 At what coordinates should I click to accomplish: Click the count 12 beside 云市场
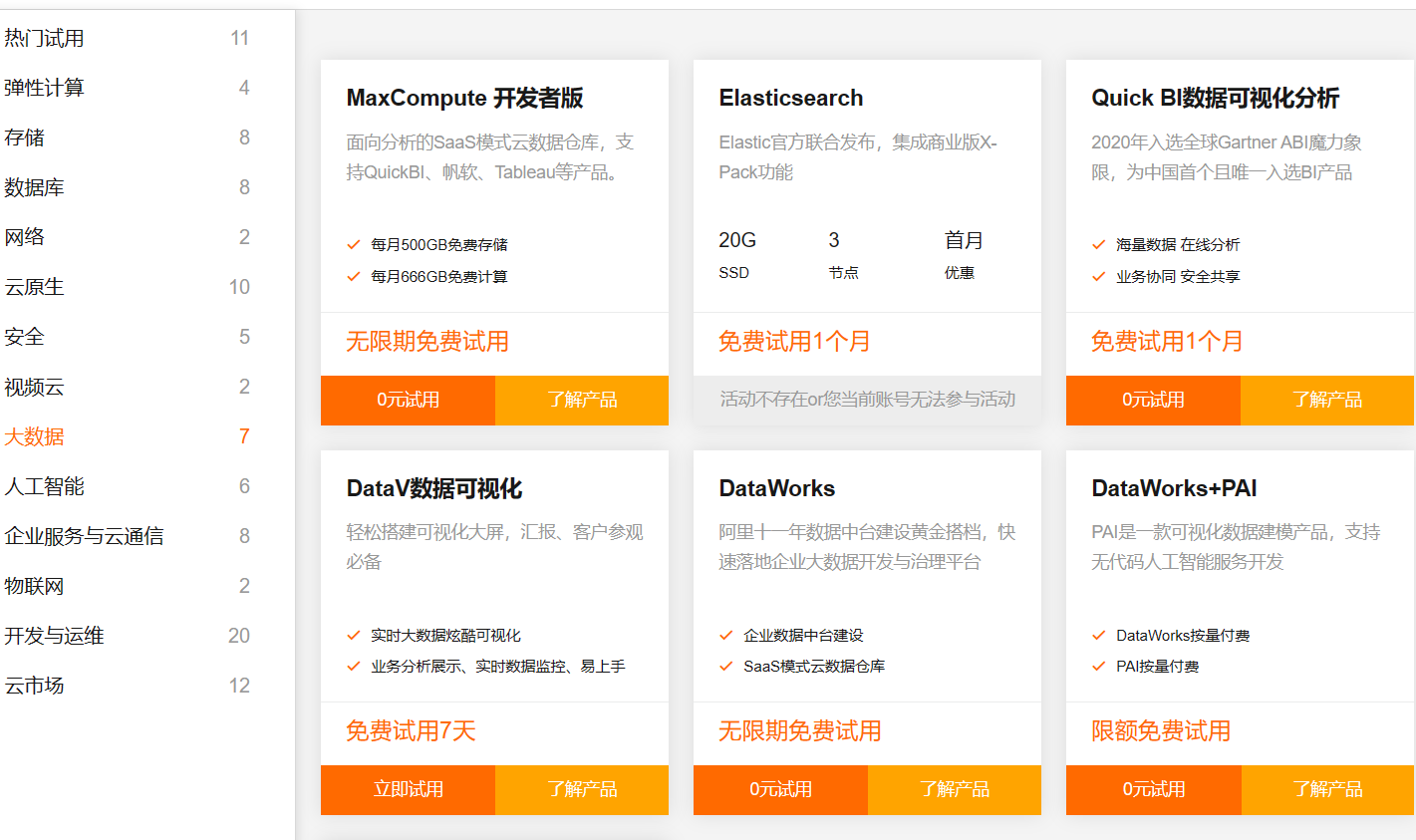tap(239, 686)
